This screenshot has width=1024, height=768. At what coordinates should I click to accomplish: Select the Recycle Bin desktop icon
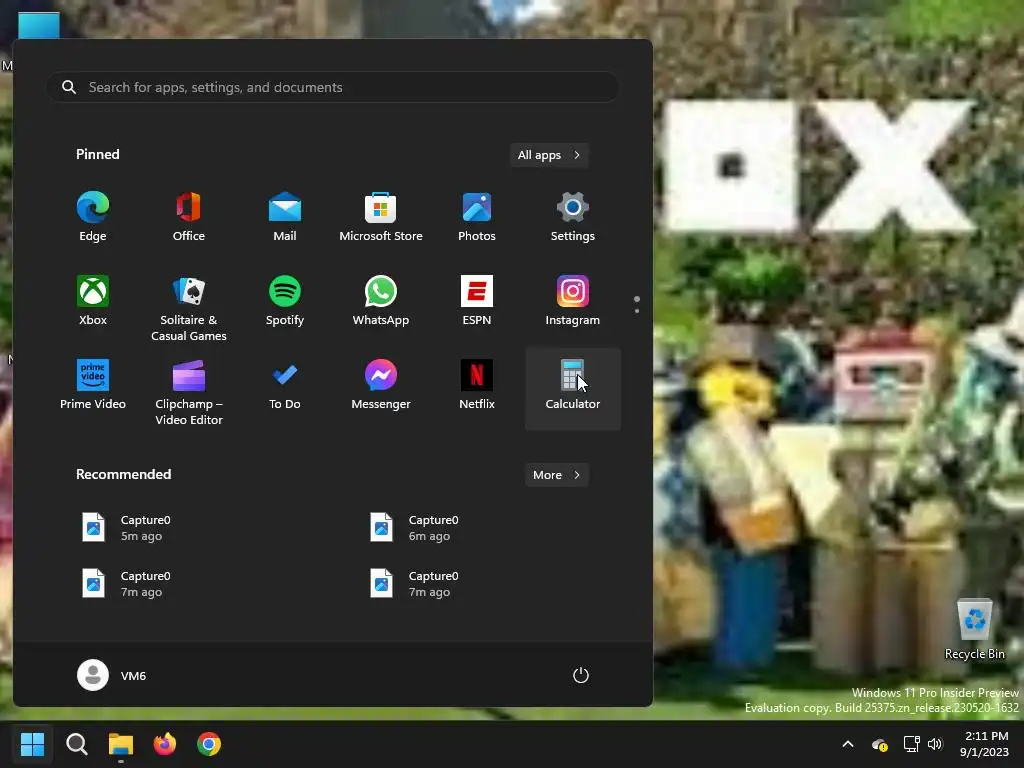[x=974, y=630]
